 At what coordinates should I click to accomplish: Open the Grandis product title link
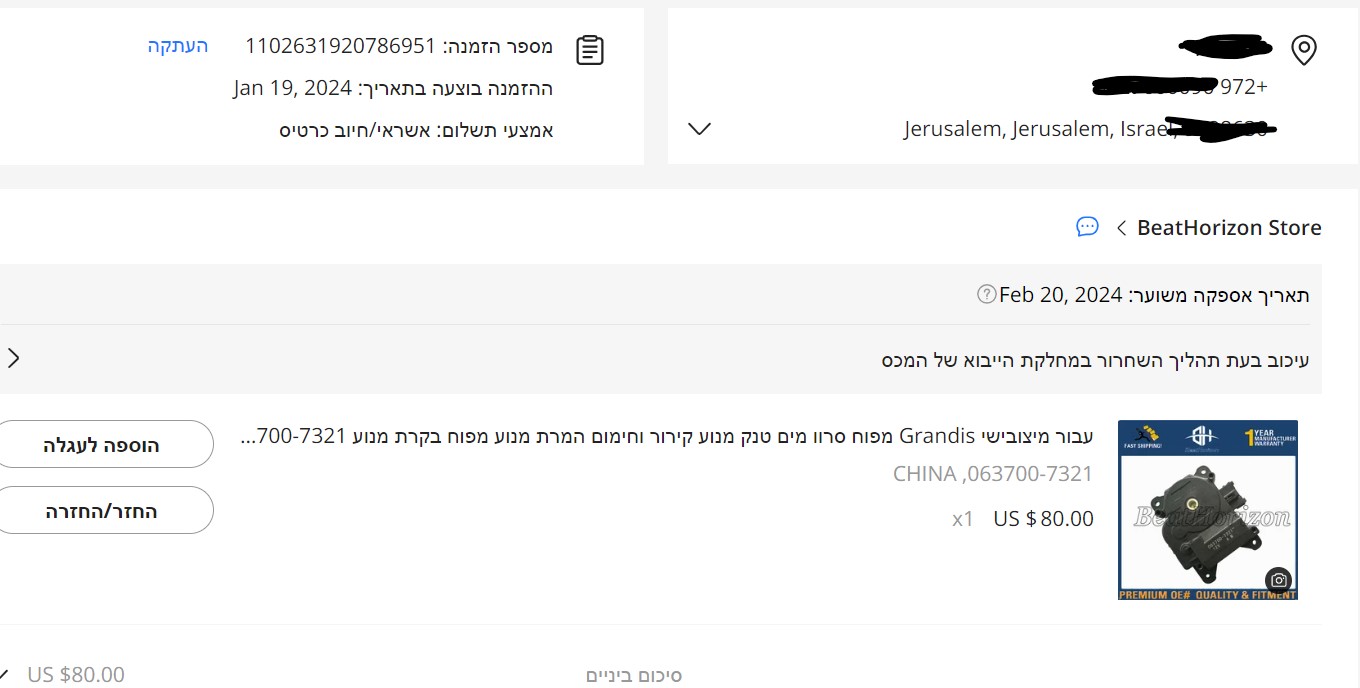click(x=668, y=436)
